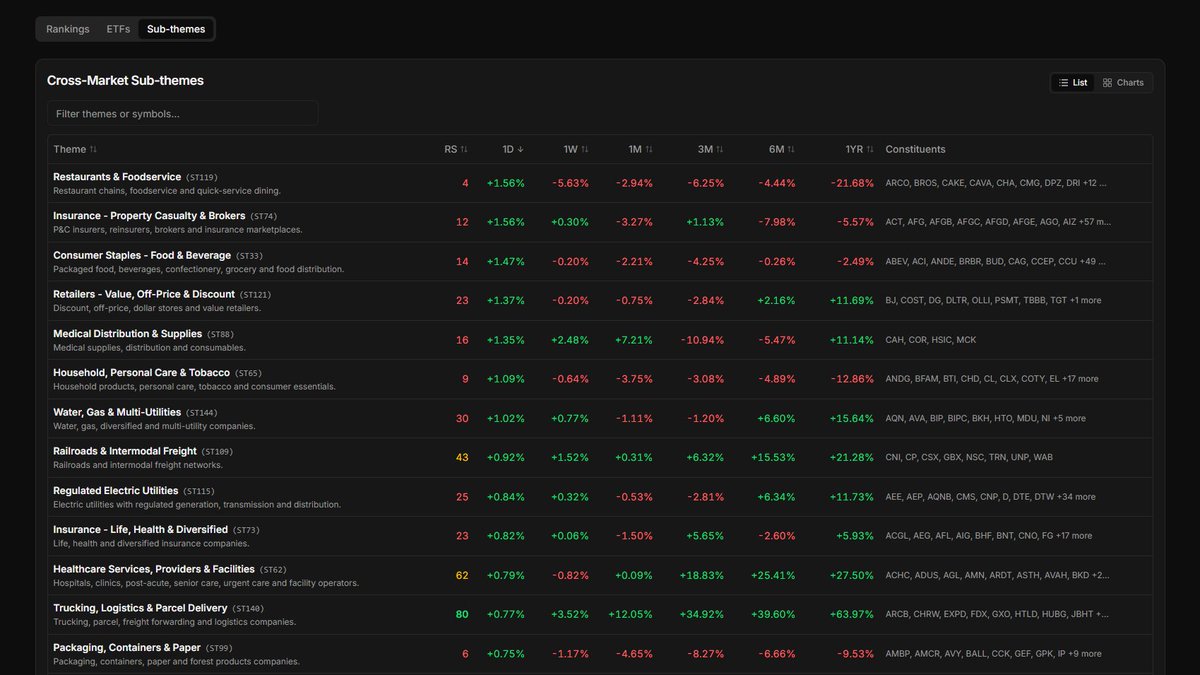Focus the Filter themes or symbols field
Image resolution: width=1200 pixels, height=675 pixels.
[x=183, y=113]
